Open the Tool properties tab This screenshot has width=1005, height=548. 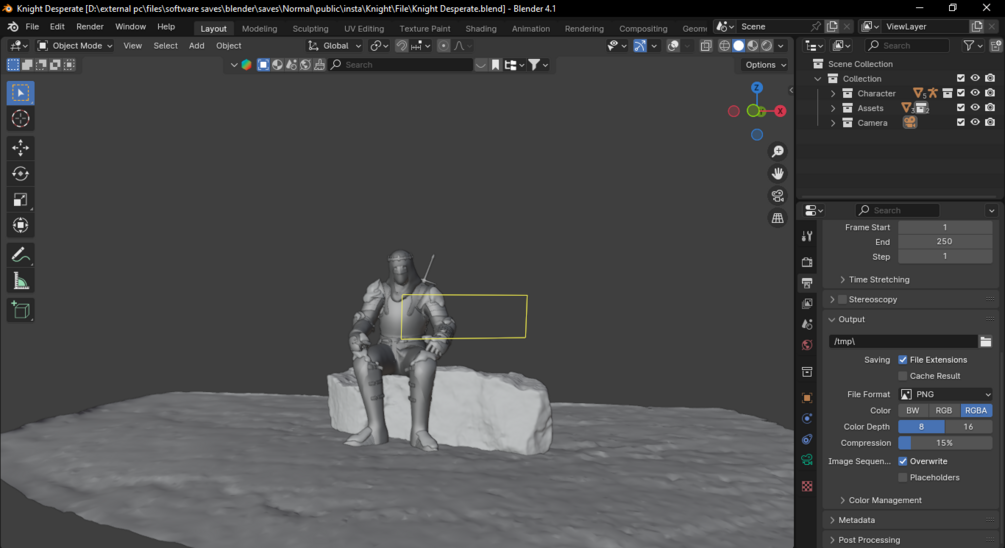807,236
